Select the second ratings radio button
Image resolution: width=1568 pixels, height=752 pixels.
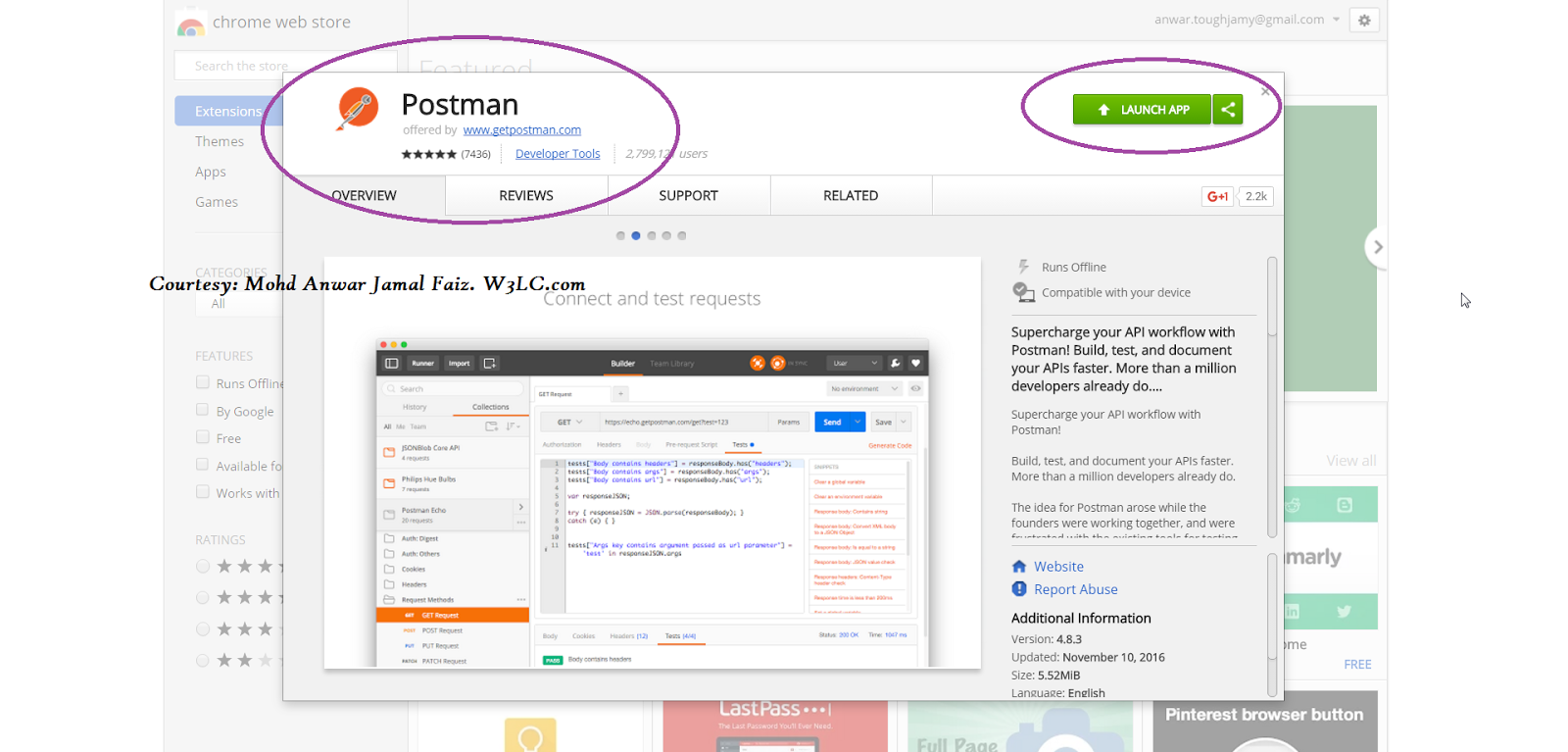tap(203, 597)
